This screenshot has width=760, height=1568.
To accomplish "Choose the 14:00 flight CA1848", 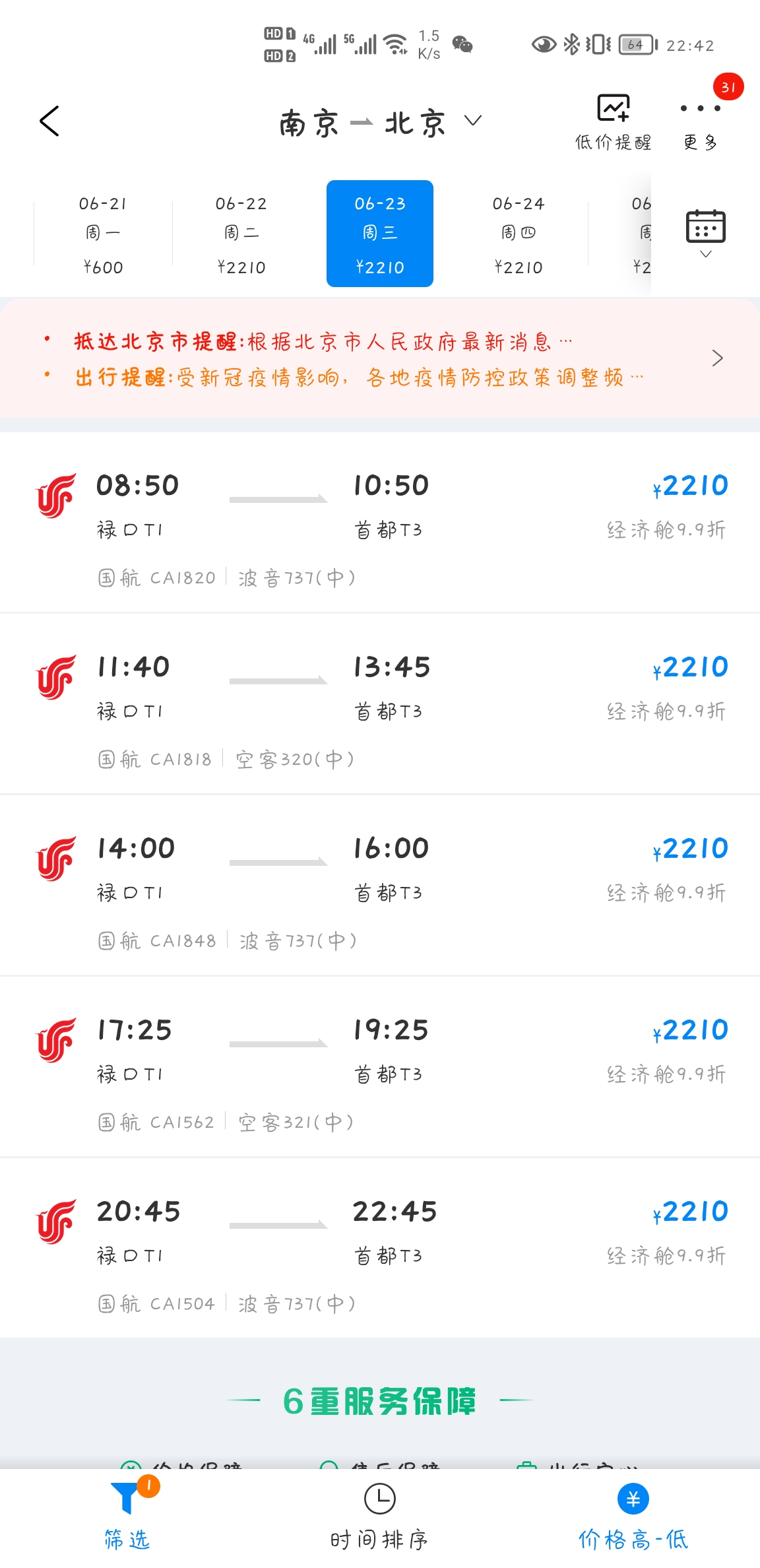I will [x=380, y=886].
